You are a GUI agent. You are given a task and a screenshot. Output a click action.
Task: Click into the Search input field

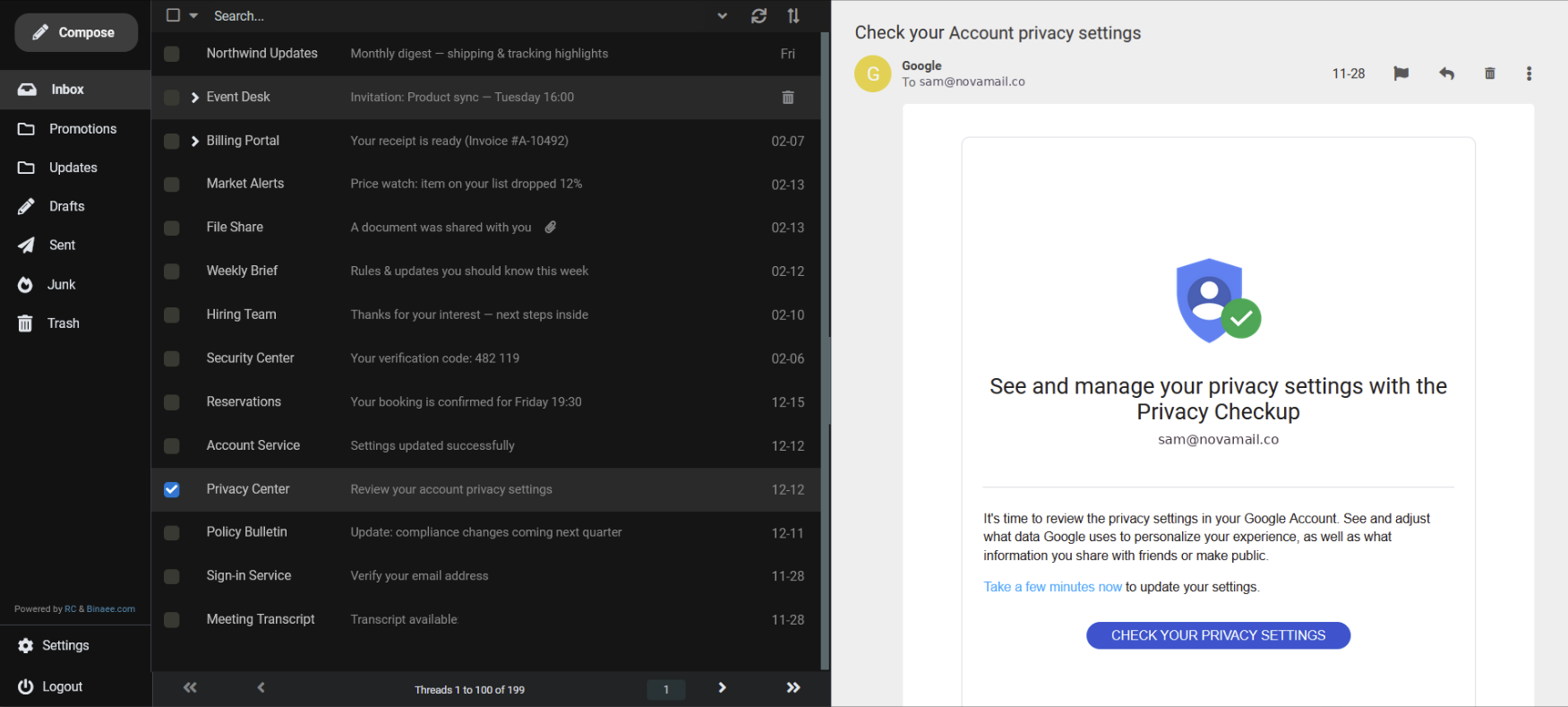tap(448, 16)
